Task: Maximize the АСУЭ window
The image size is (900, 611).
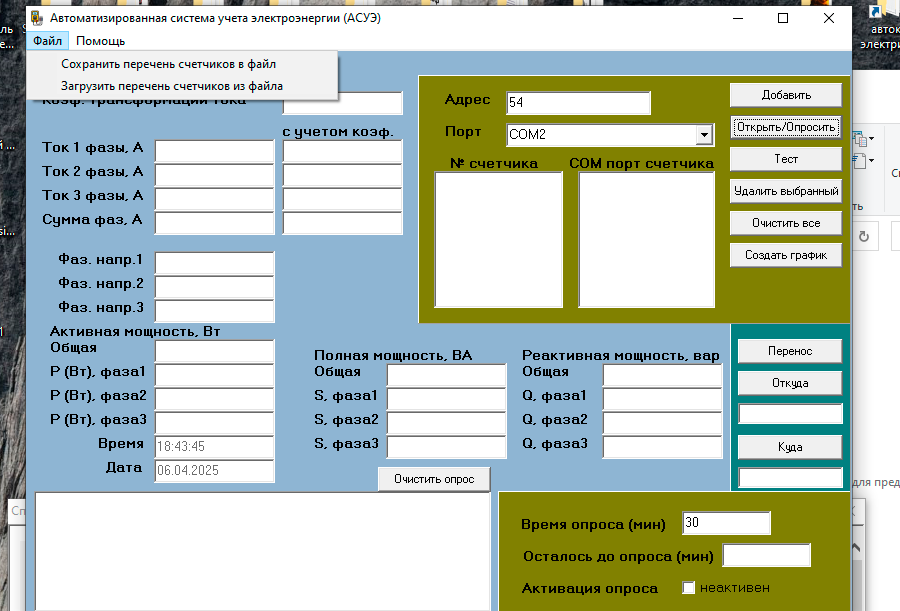Action: click(x=783, y=18)
